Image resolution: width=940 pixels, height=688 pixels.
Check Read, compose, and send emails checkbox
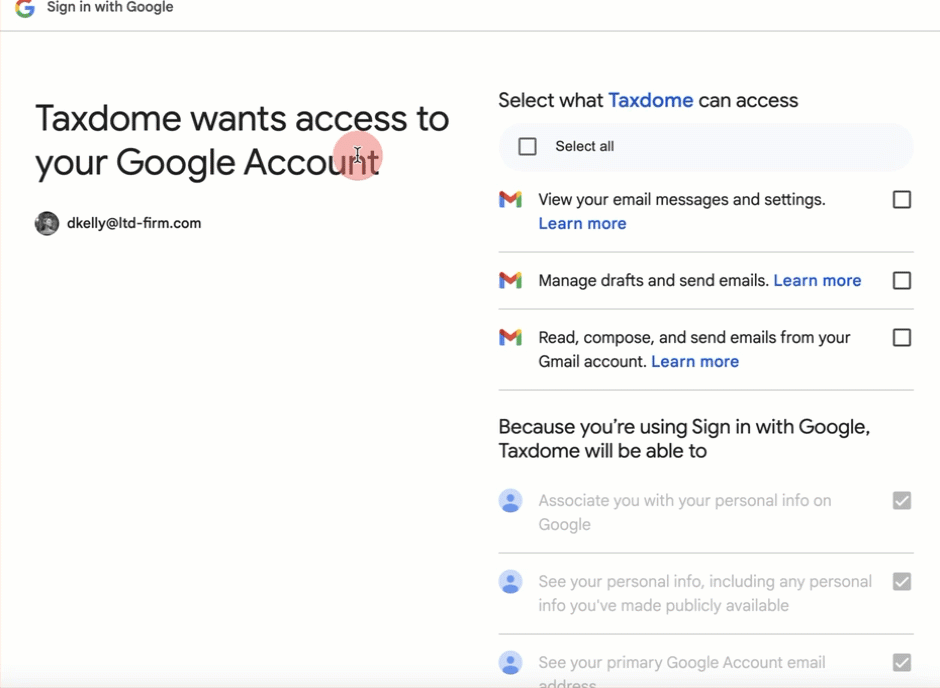coord(901,338)
